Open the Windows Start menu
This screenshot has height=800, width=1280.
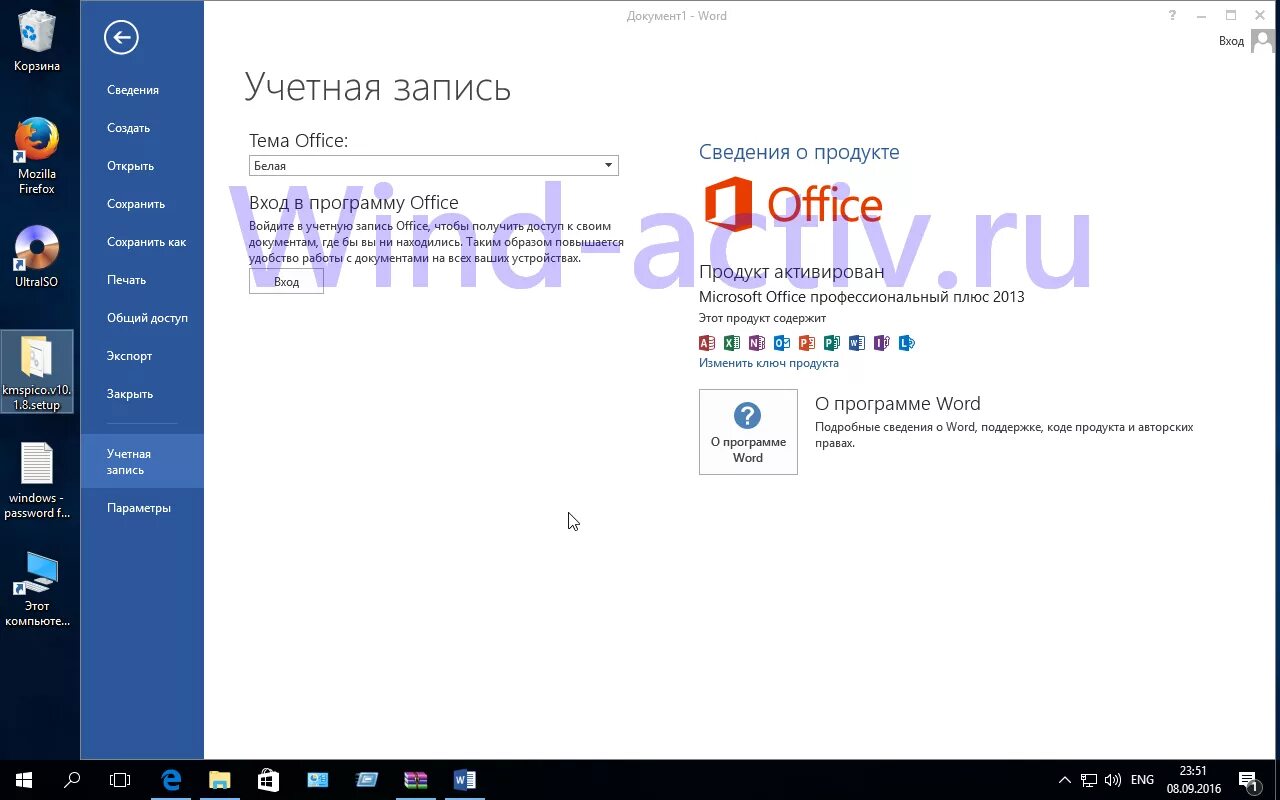[x=24, y=780]
